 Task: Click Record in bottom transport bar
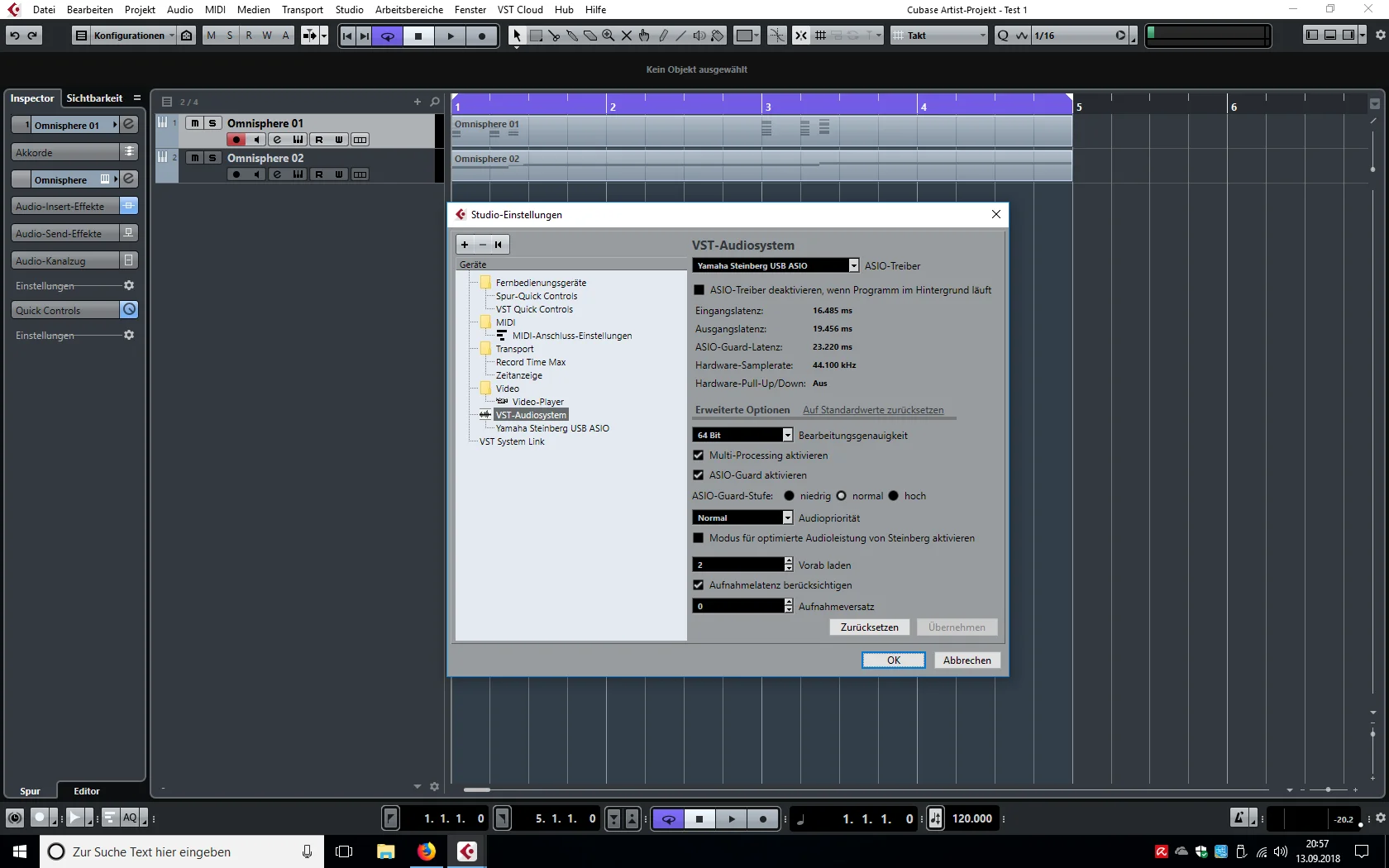[762, 819]
